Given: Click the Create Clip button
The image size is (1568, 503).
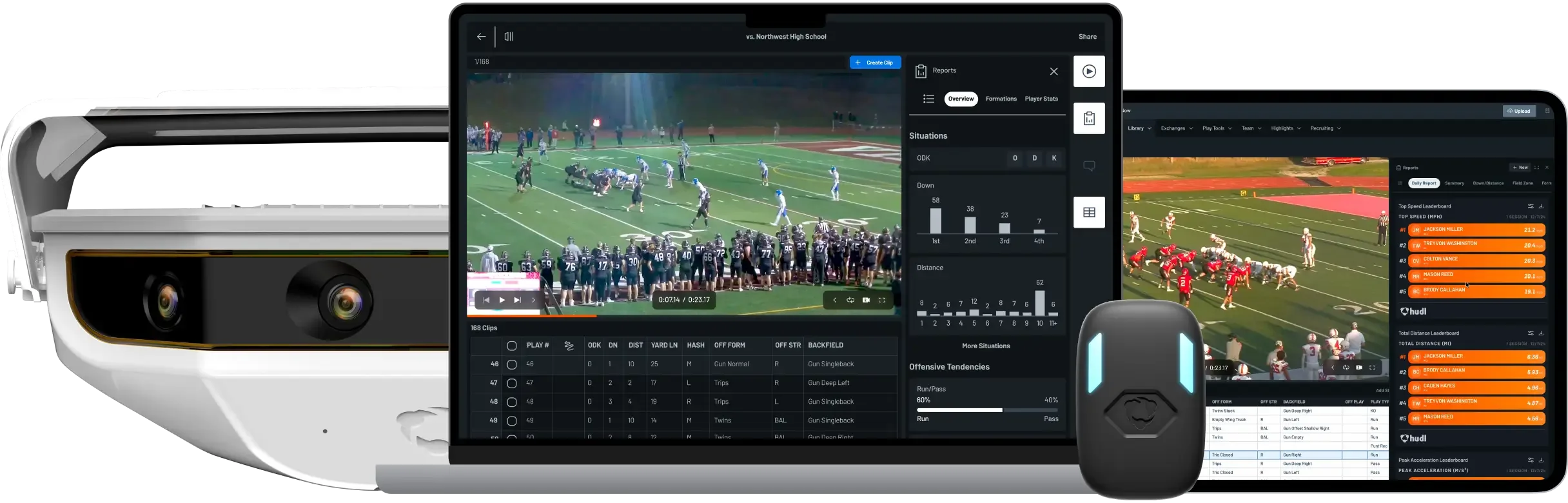Looking at the screenshot, I should (x=875, y=63).
